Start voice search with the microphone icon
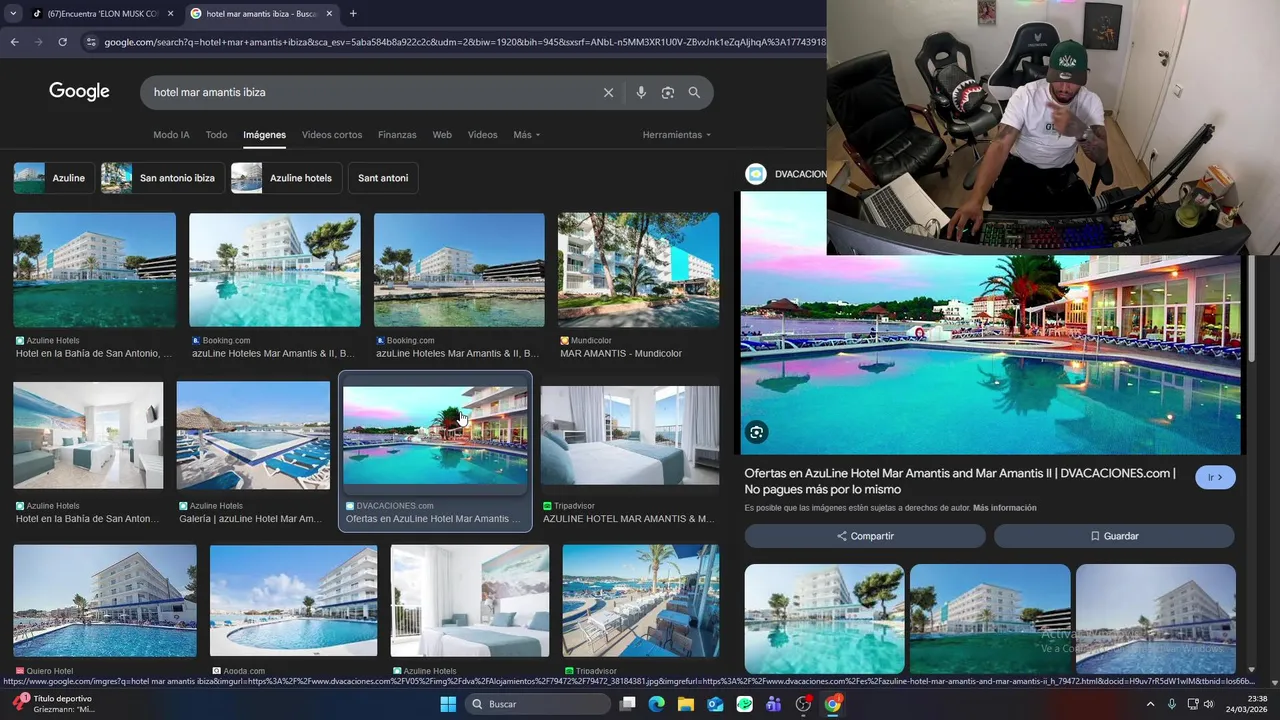Viewport: 1280px width, 720px height. [x=641, y=92]
